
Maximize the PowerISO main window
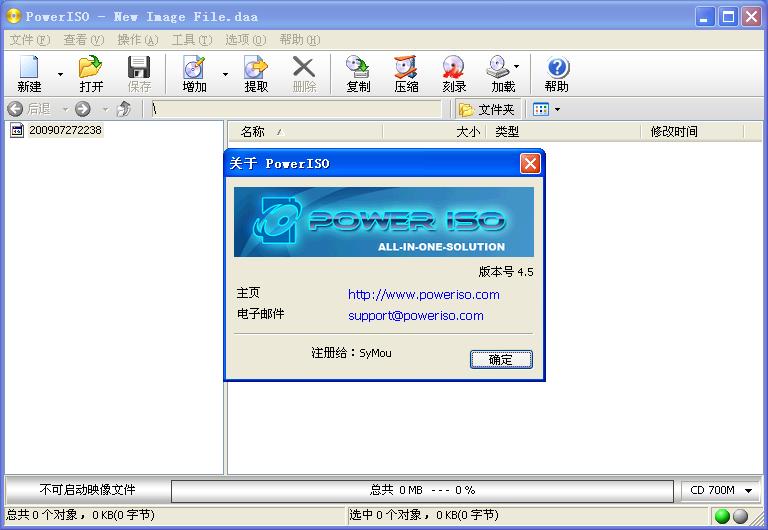(728, 17)
